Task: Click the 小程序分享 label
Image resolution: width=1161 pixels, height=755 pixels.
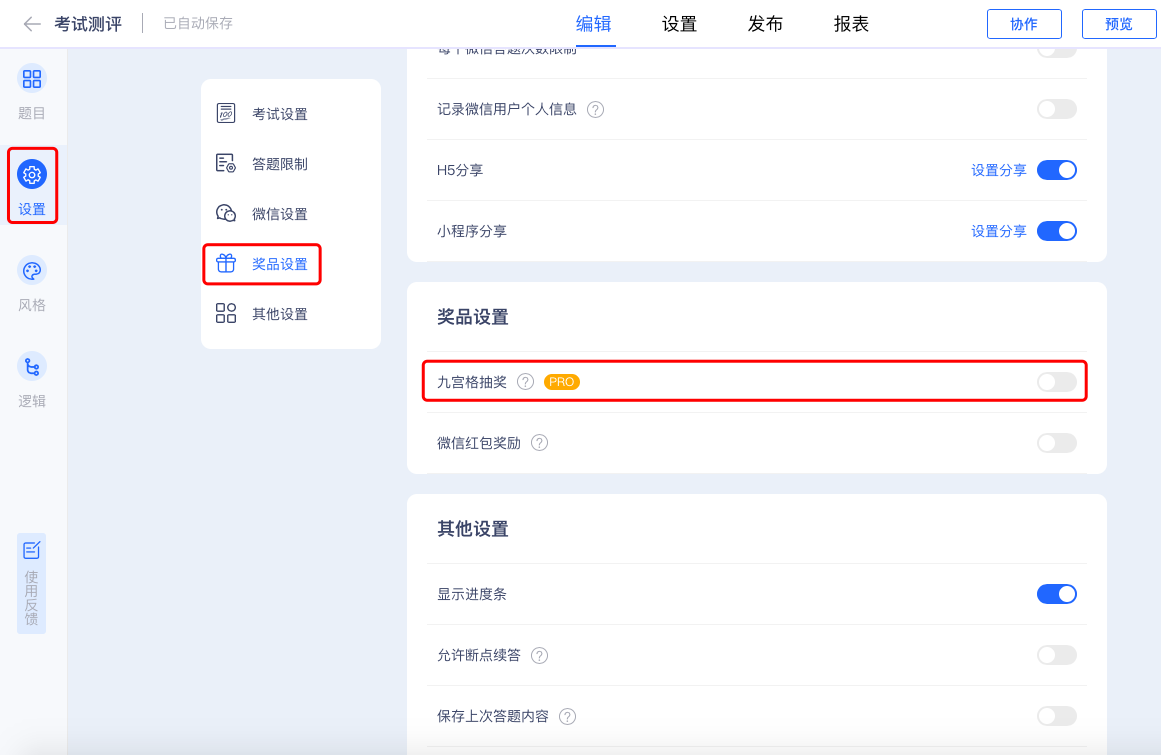Action: (x=472, y=231)
